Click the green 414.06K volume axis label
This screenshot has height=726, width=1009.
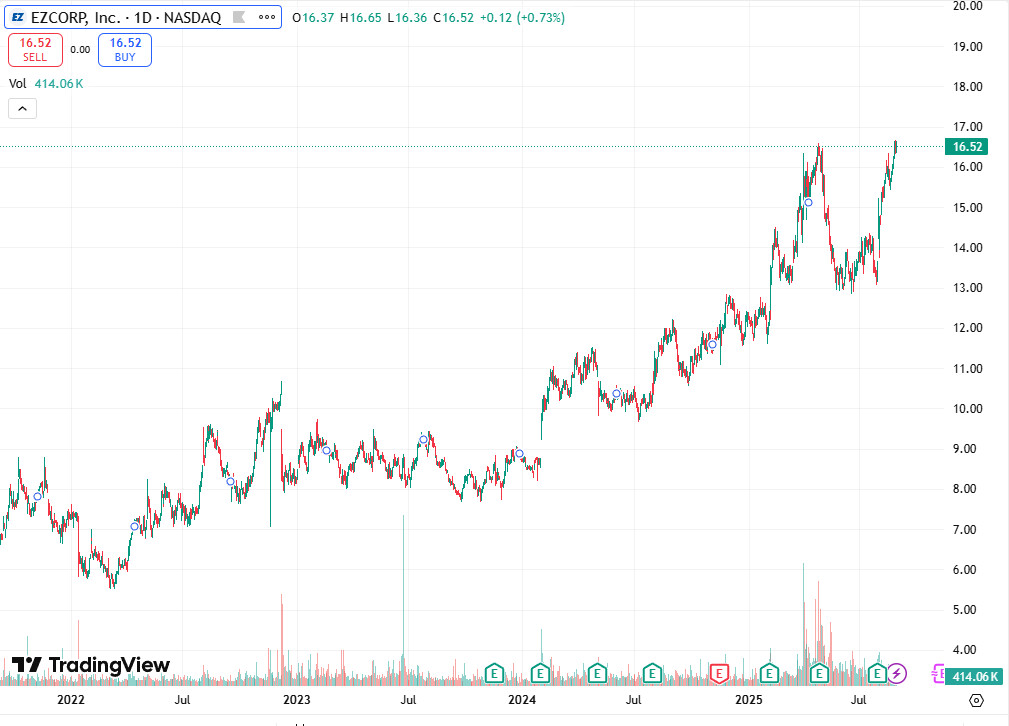click(x=974, y=676)
